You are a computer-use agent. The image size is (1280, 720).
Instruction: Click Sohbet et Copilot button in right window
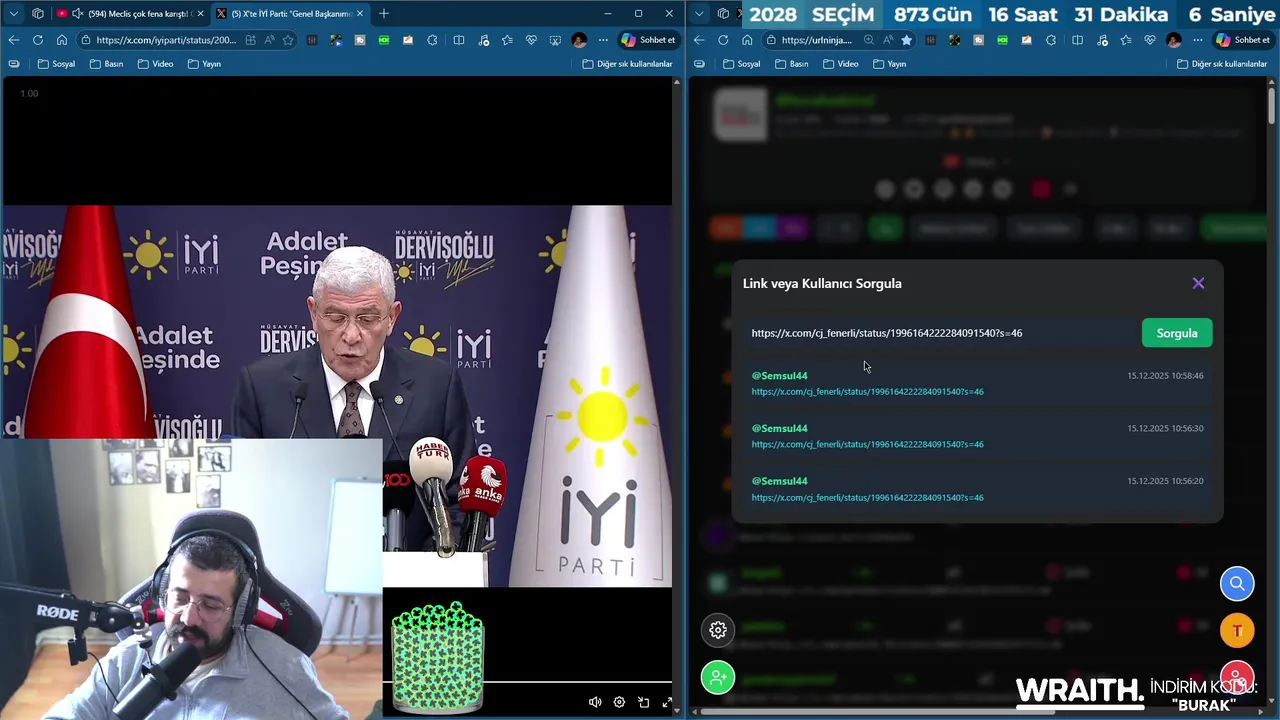pos(1243,40)
